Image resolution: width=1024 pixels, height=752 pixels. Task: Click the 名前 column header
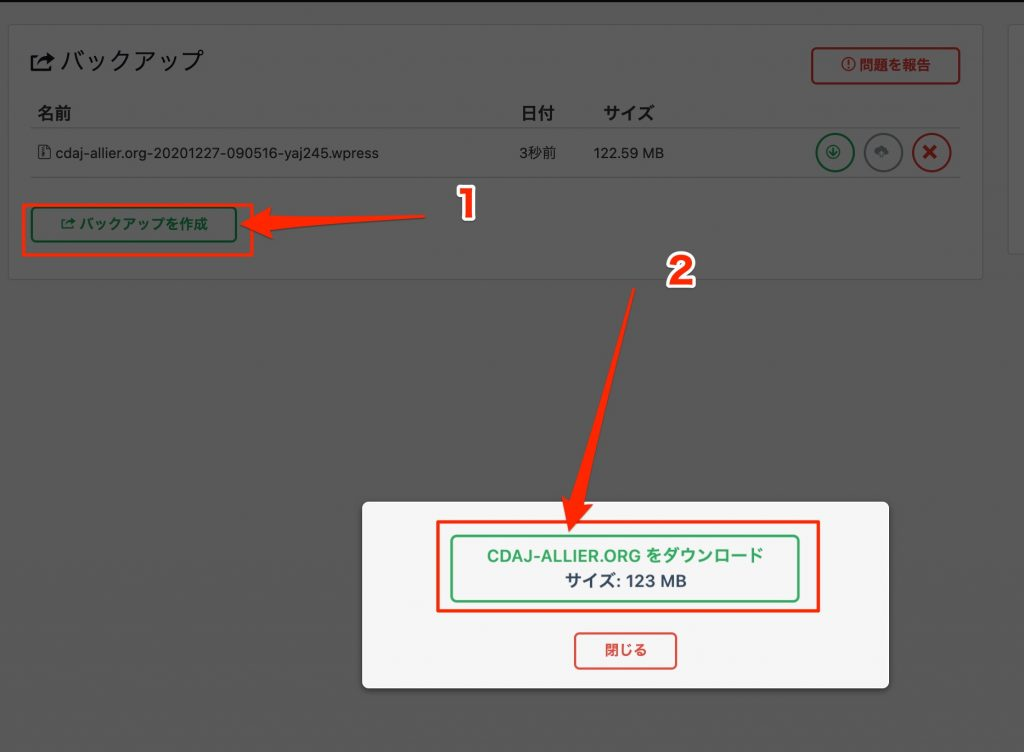[x=54, y=113]
